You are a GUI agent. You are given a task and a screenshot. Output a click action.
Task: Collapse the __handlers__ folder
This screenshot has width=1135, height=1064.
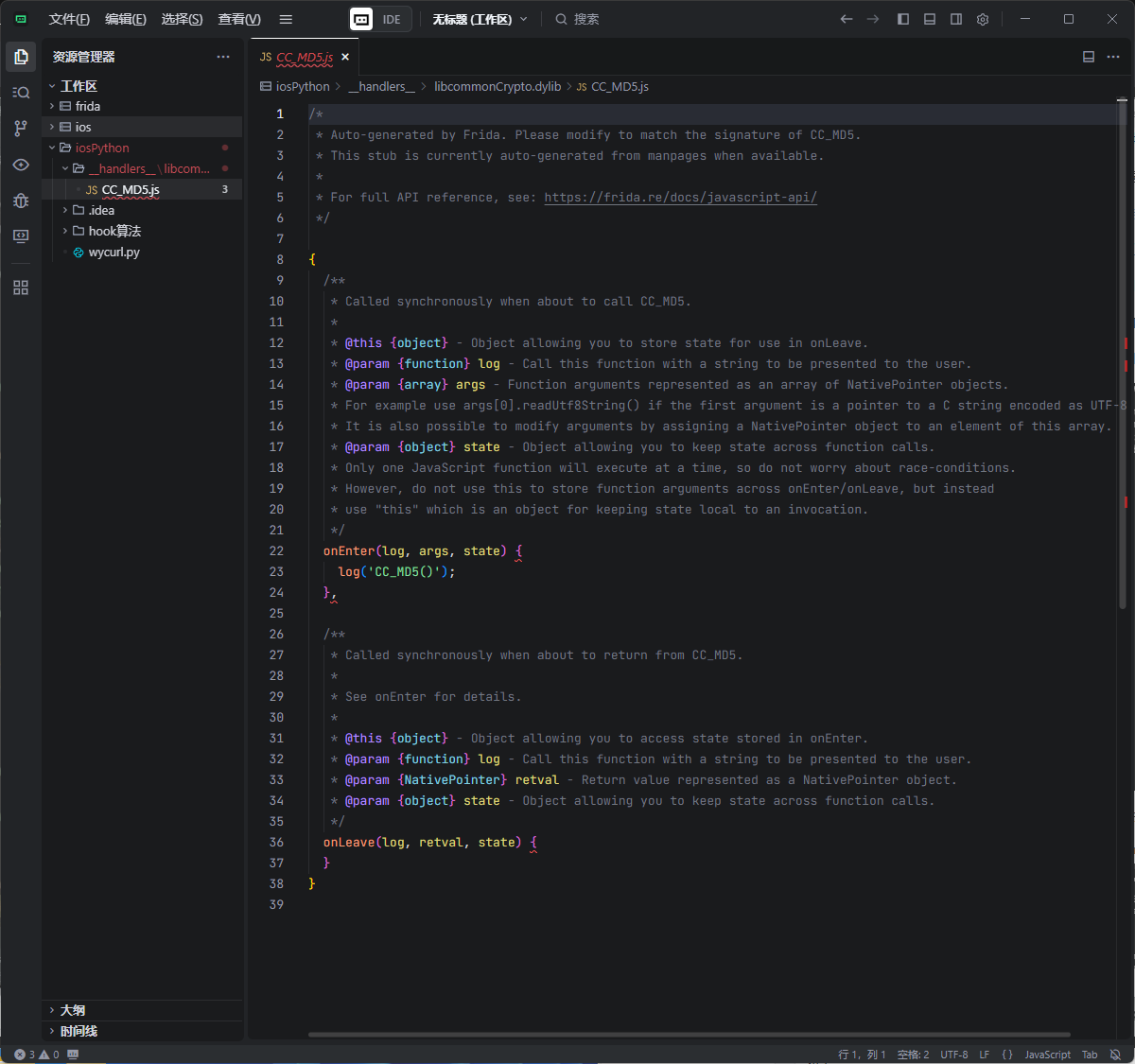[x=142, y=168]
